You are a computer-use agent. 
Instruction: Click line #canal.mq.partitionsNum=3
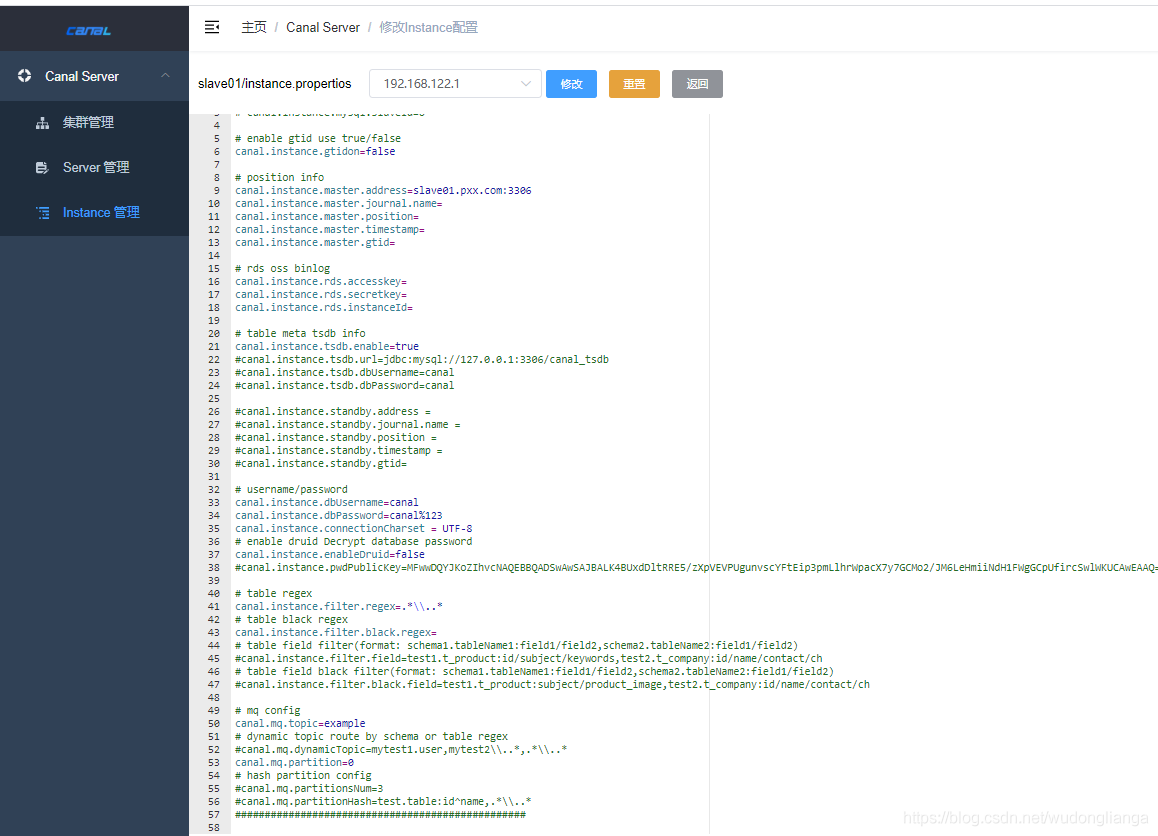pos(309,789)
